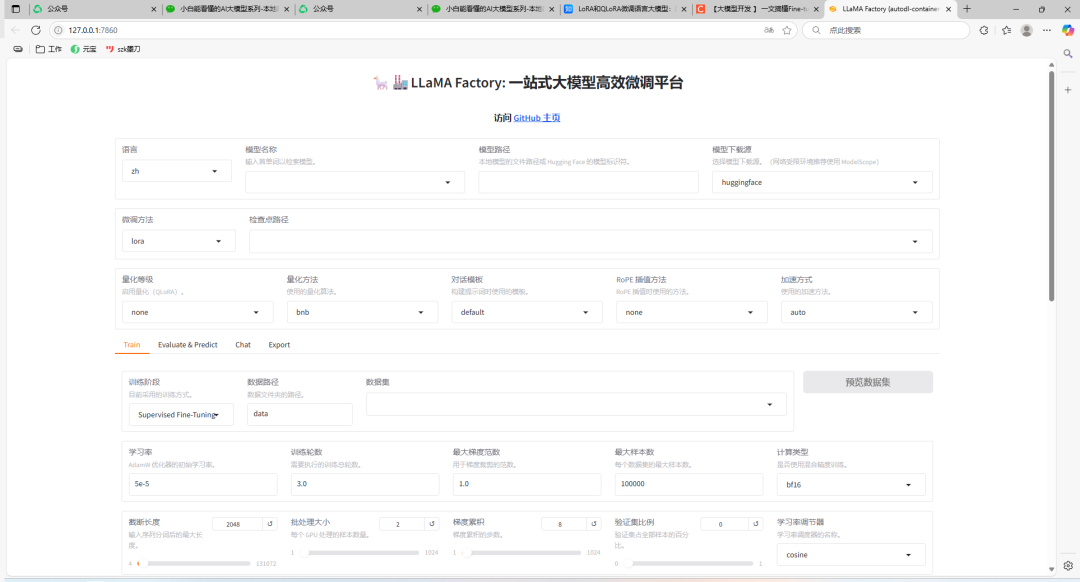Open the browser settings and more menu
Viewport: 1080px width, 582px height.
[1047, 30]
